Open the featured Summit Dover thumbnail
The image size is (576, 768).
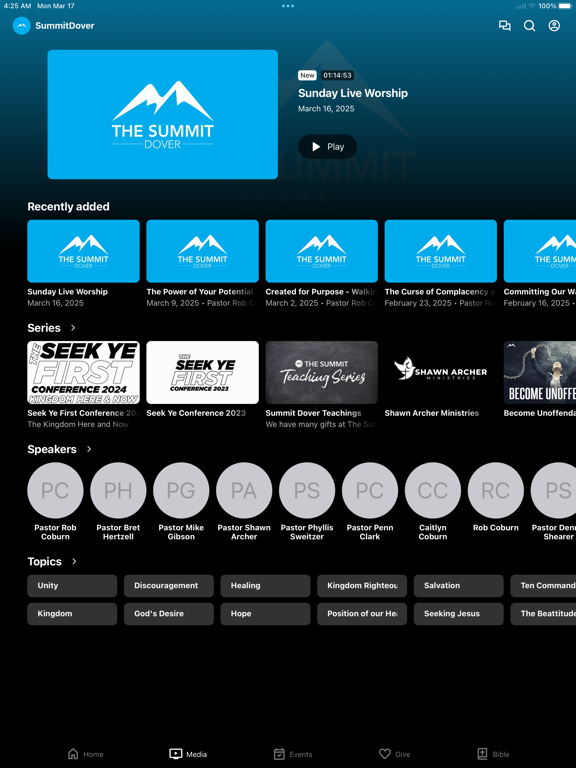point(163,114)
